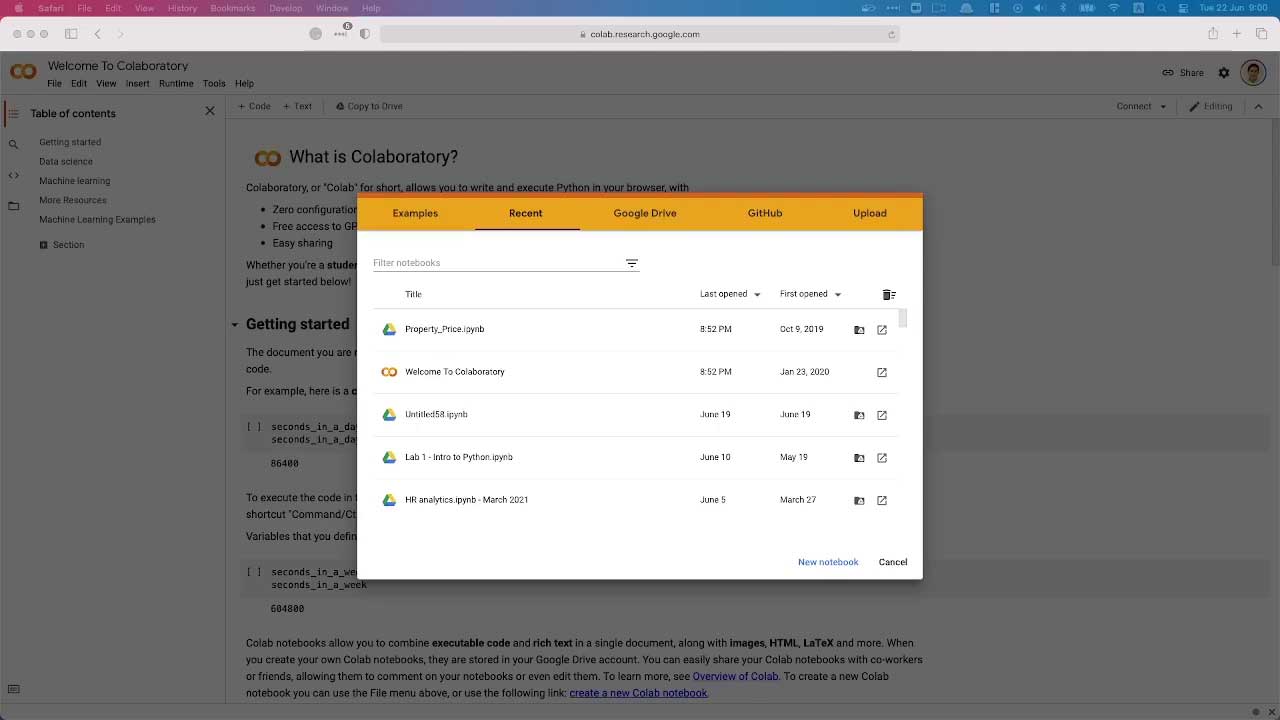Show Property_Price.ipynb in Drive
Screen dimensions: 1280x720
coord(859,330)
